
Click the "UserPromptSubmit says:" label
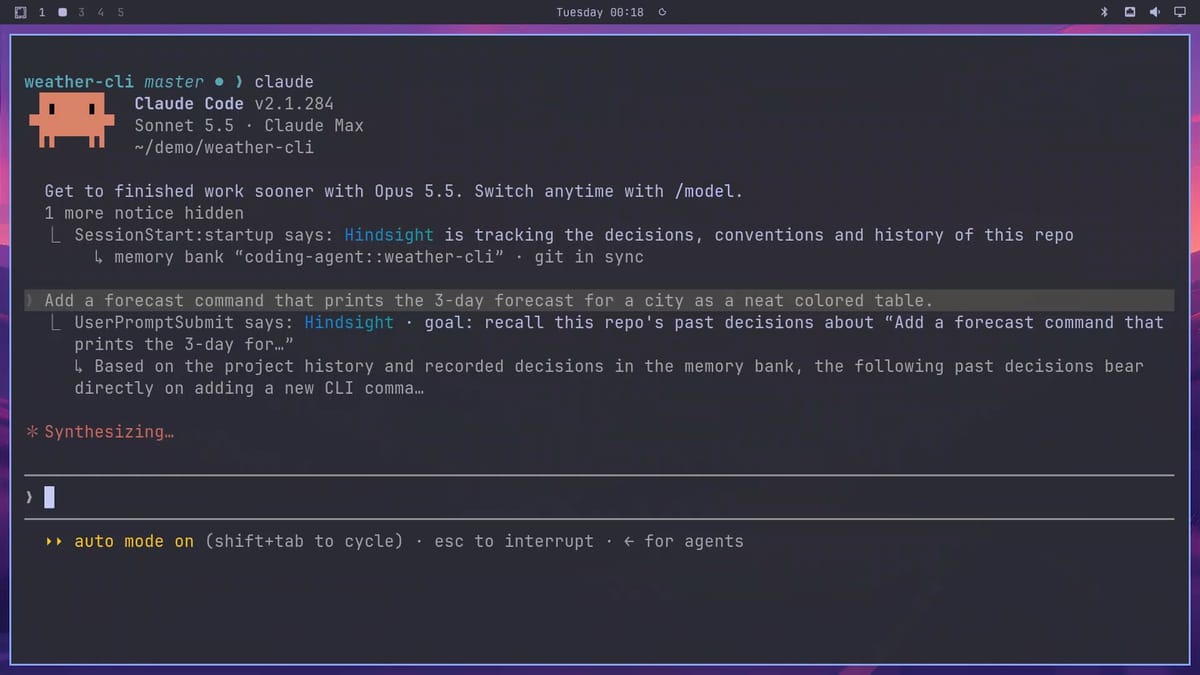point(184,322)
